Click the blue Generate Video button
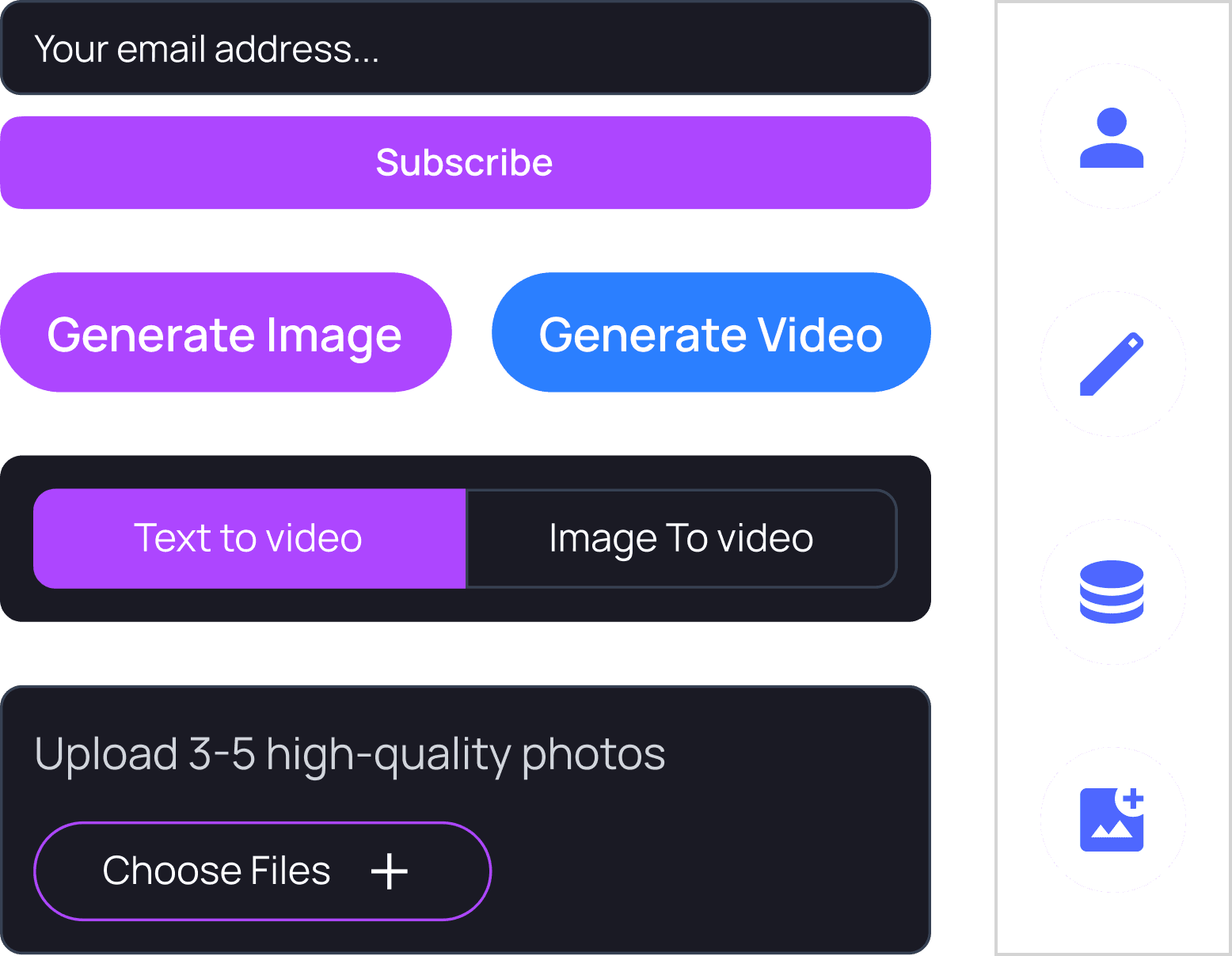This screenshot has width=1232, height=956. (x=711, y=332)
